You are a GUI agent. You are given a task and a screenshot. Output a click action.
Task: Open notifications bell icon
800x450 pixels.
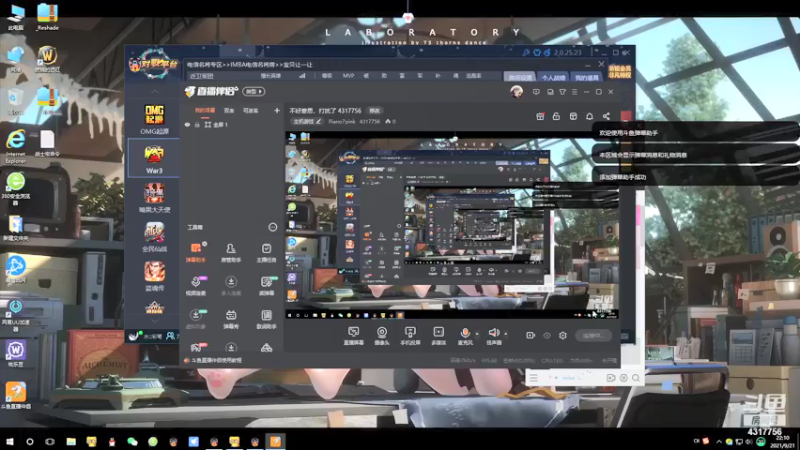click(589, 116)
